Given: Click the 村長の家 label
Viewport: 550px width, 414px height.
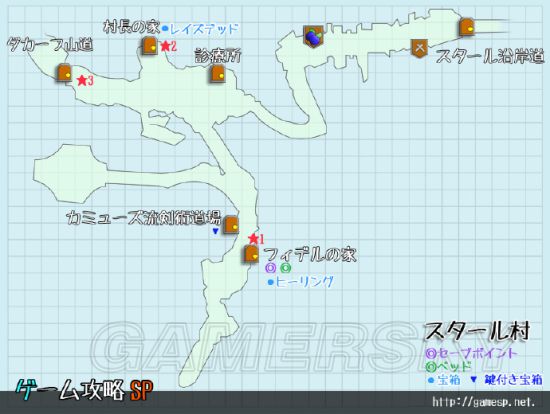Looking at the screenshot, I should point(132,27).
